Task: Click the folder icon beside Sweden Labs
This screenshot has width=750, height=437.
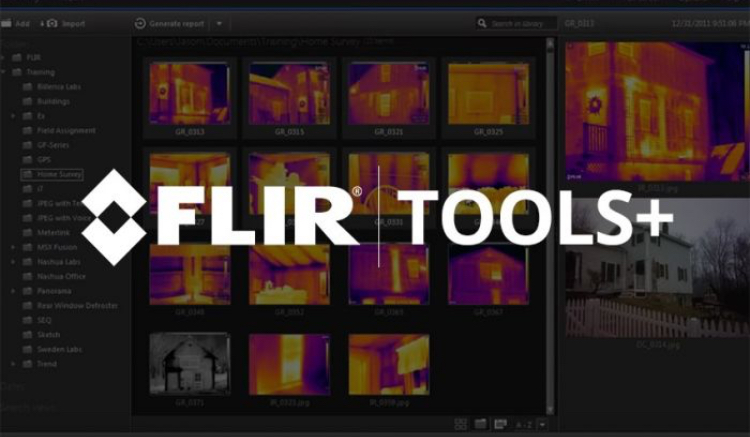Action: click(28, 349)
